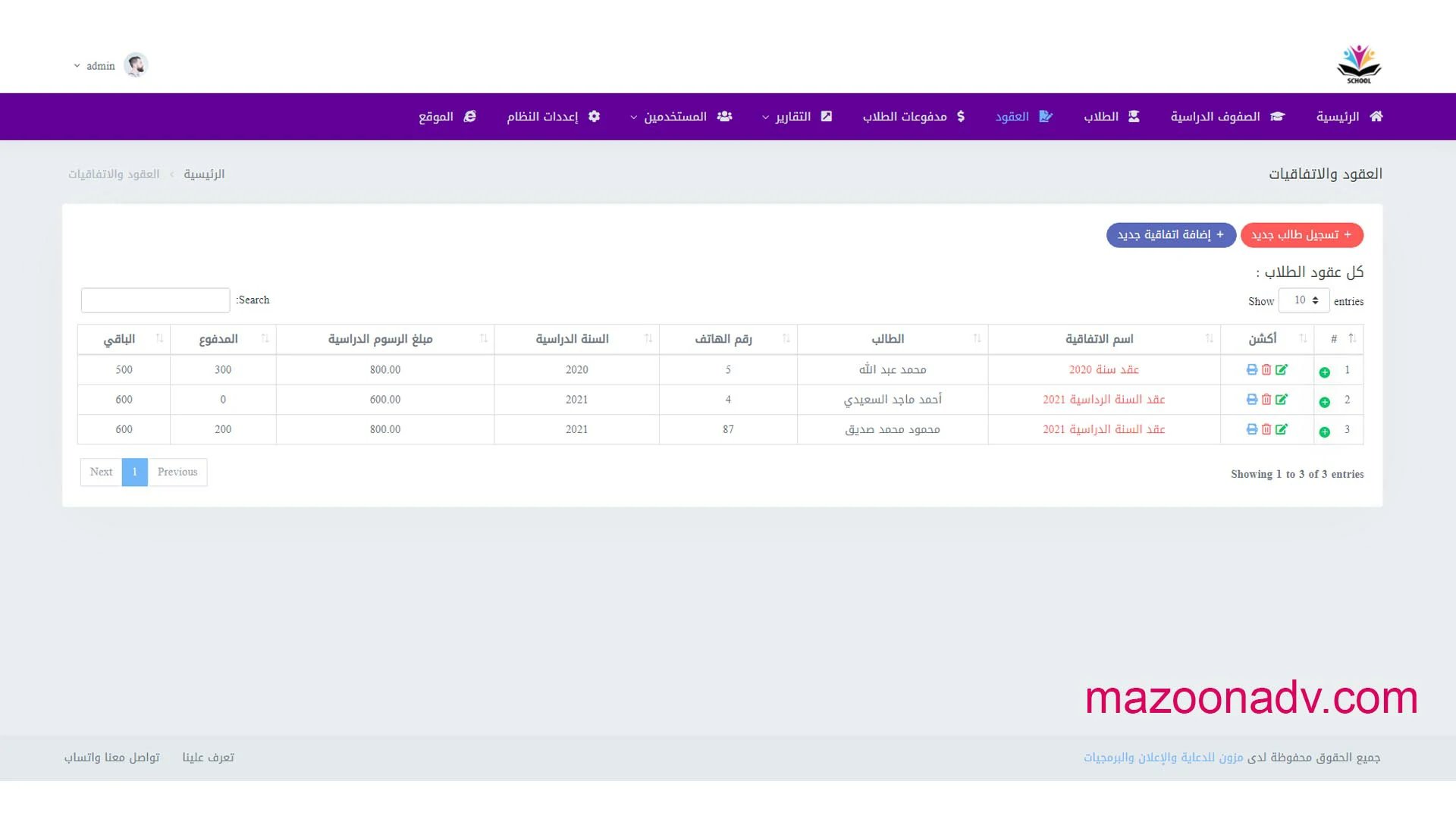
Task: Expand row 1 details with green plus
Action: tap(1325, 372)
